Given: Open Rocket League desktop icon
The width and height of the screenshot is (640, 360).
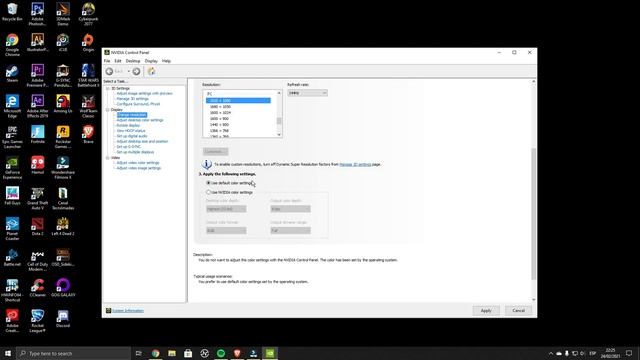Looking at the screenshot, I should click(x=38, y=321).
